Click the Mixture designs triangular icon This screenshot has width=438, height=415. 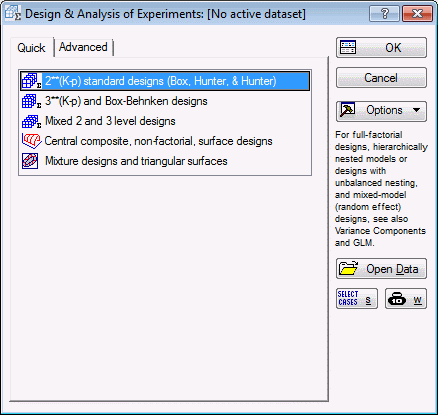(x=30, y=161)
